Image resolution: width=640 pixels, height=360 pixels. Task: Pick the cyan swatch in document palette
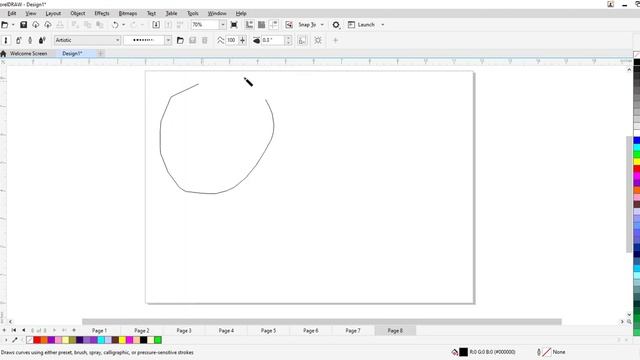coord(101,340)
